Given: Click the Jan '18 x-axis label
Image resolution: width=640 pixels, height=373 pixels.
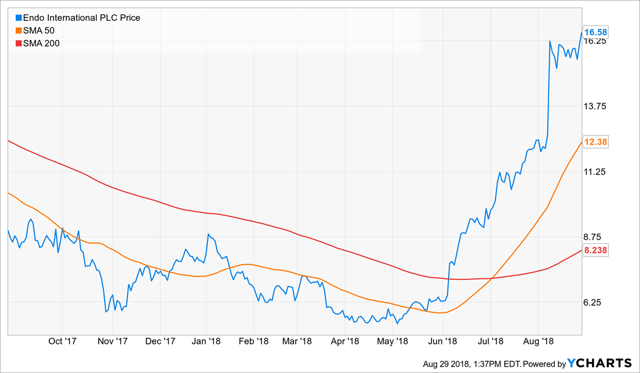Looking at the screenshot, I should 206,341.
